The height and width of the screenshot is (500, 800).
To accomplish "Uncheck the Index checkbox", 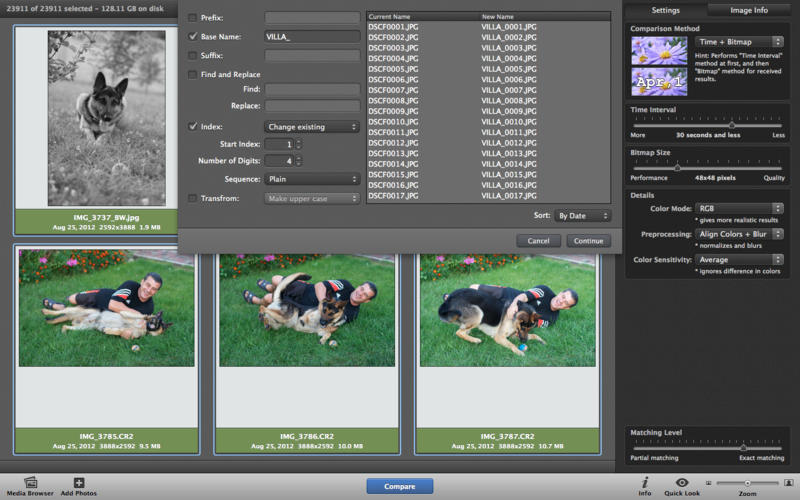I will tap(192, 127).
